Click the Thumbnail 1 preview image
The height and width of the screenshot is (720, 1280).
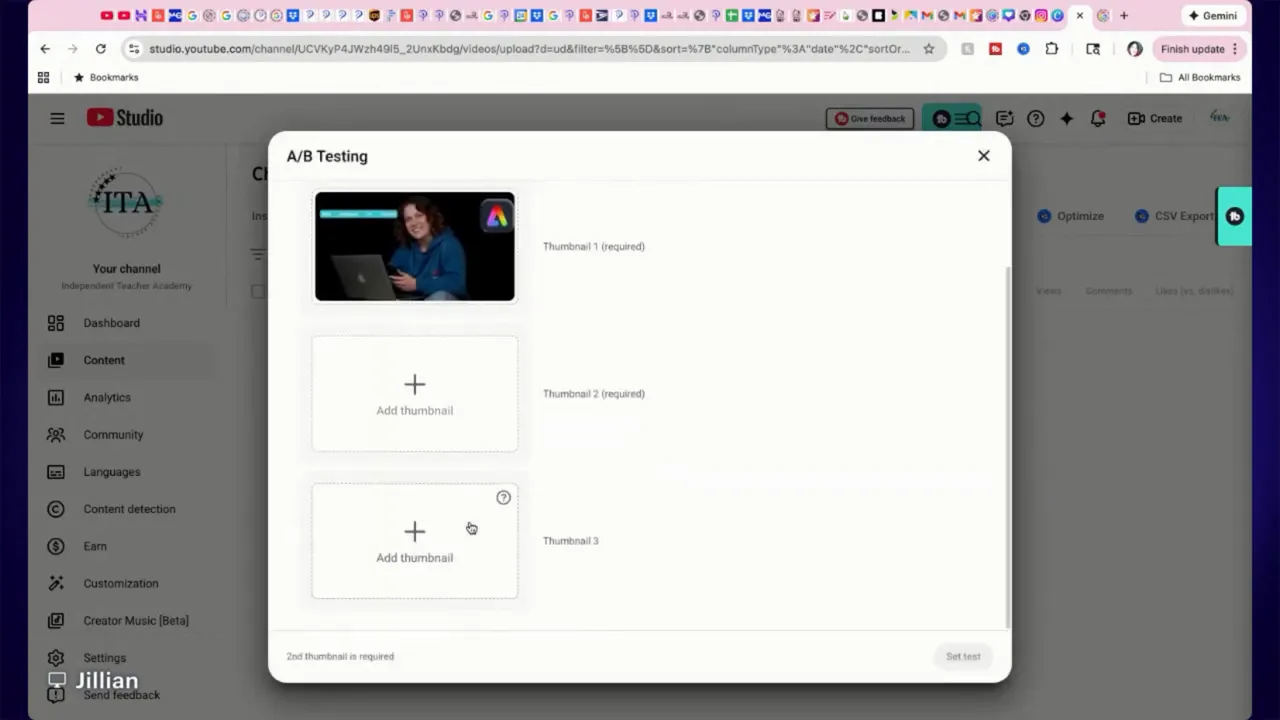pyautogui.click(x=414, y=246)
